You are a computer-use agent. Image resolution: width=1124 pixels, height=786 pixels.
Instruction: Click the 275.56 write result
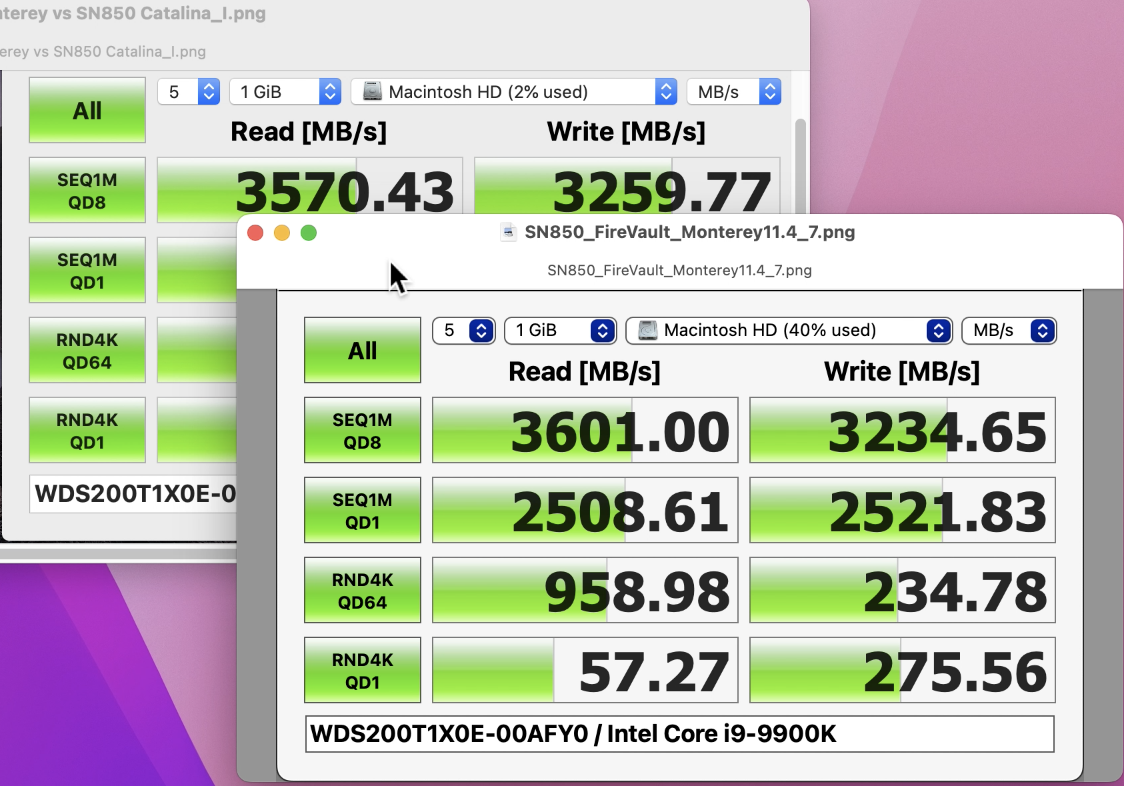click(902, 670)
